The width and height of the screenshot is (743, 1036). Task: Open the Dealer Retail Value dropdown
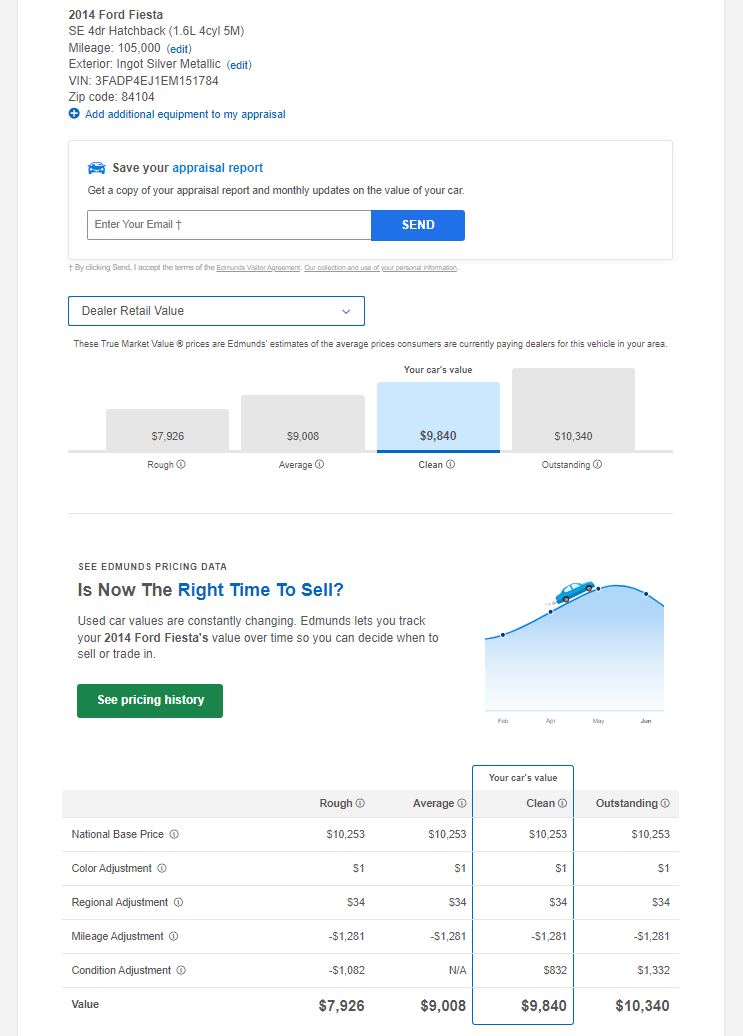216,311
